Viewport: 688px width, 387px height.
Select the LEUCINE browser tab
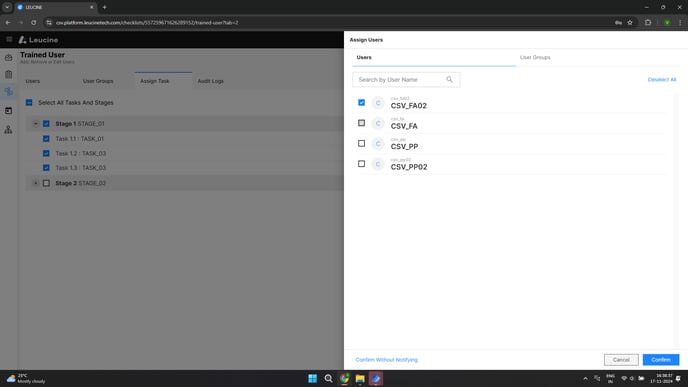(55, 7)
